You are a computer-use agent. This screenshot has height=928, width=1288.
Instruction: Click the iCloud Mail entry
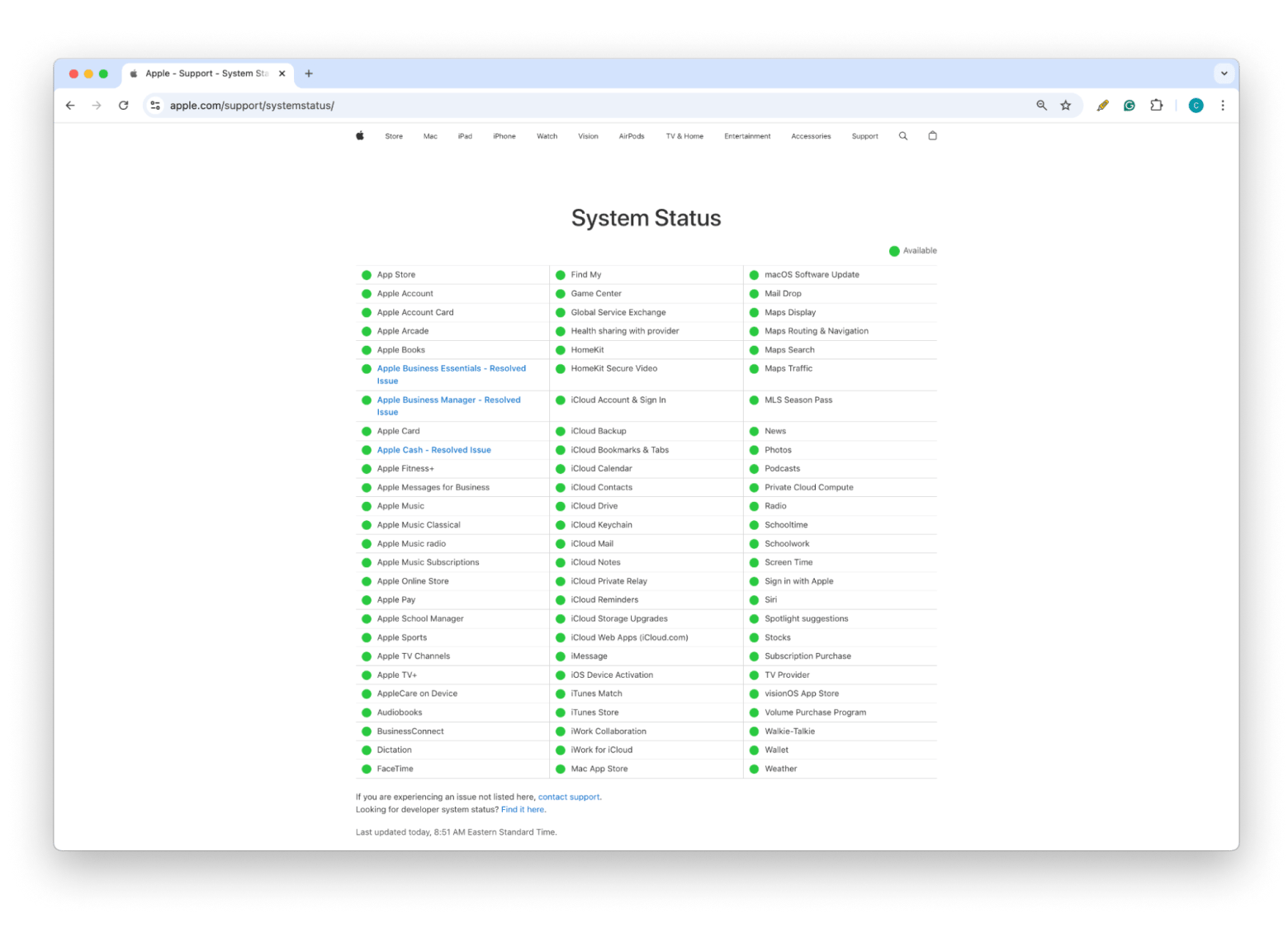[x=592, y=544]
